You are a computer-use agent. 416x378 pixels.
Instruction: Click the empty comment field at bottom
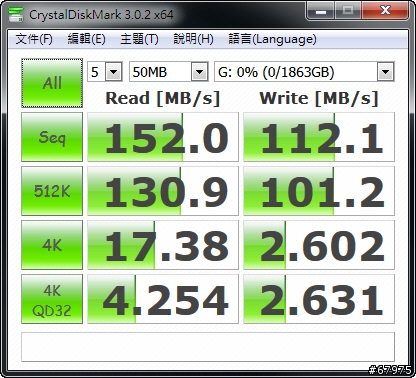pyautogui.click(x=208, y=347)
